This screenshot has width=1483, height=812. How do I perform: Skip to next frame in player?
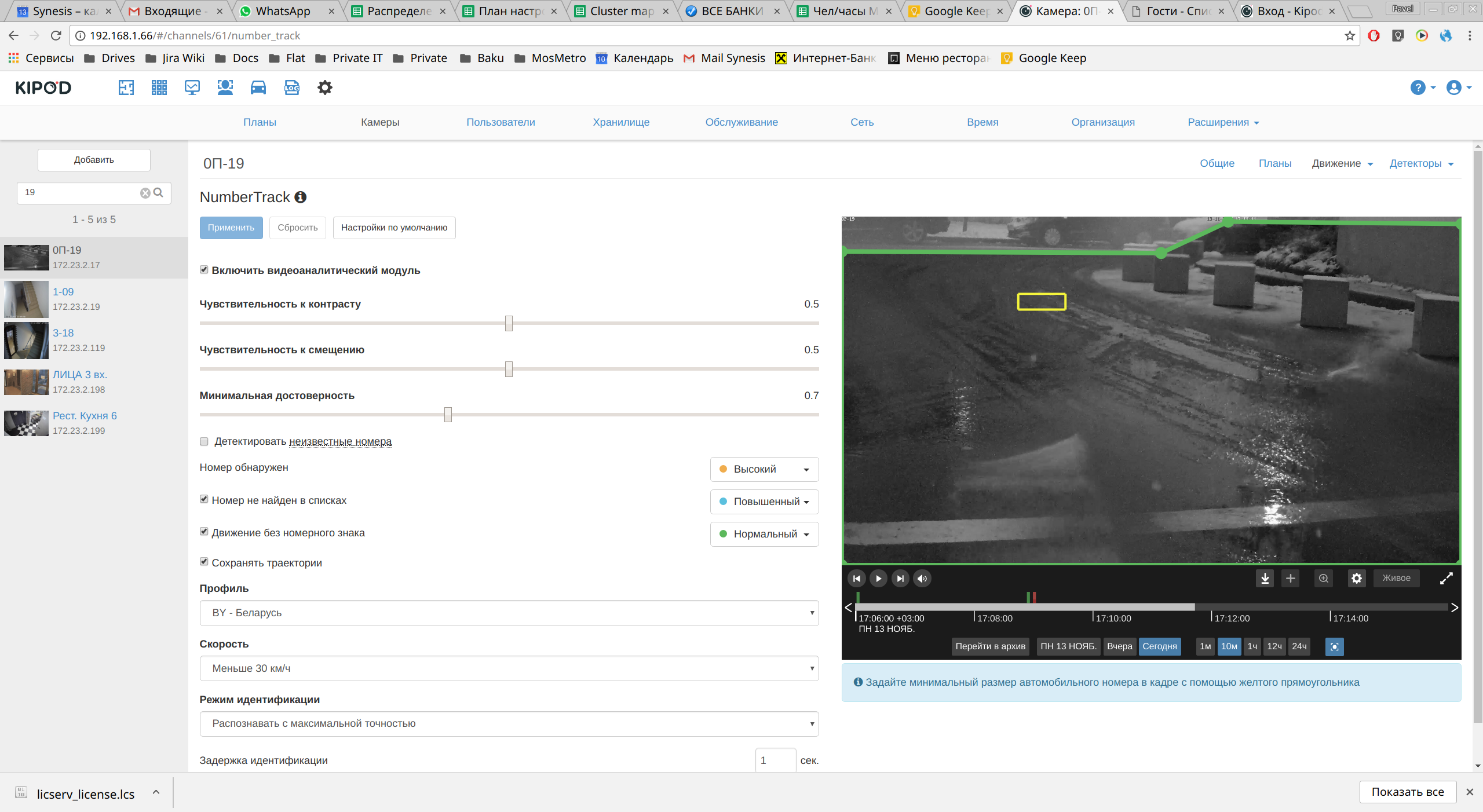pos(900,578)
